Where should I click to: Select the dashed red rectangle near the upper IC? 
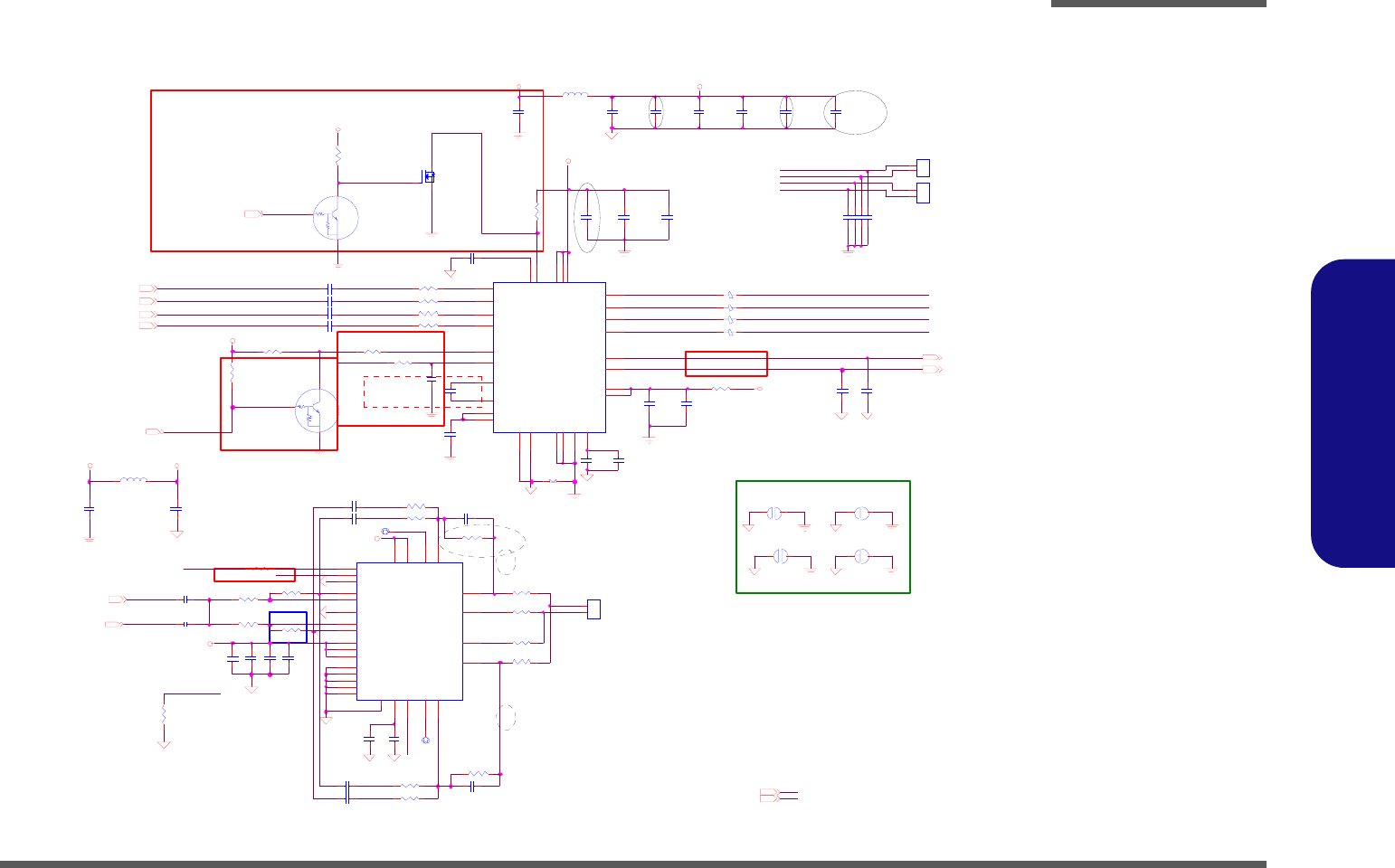click(422, 392)
